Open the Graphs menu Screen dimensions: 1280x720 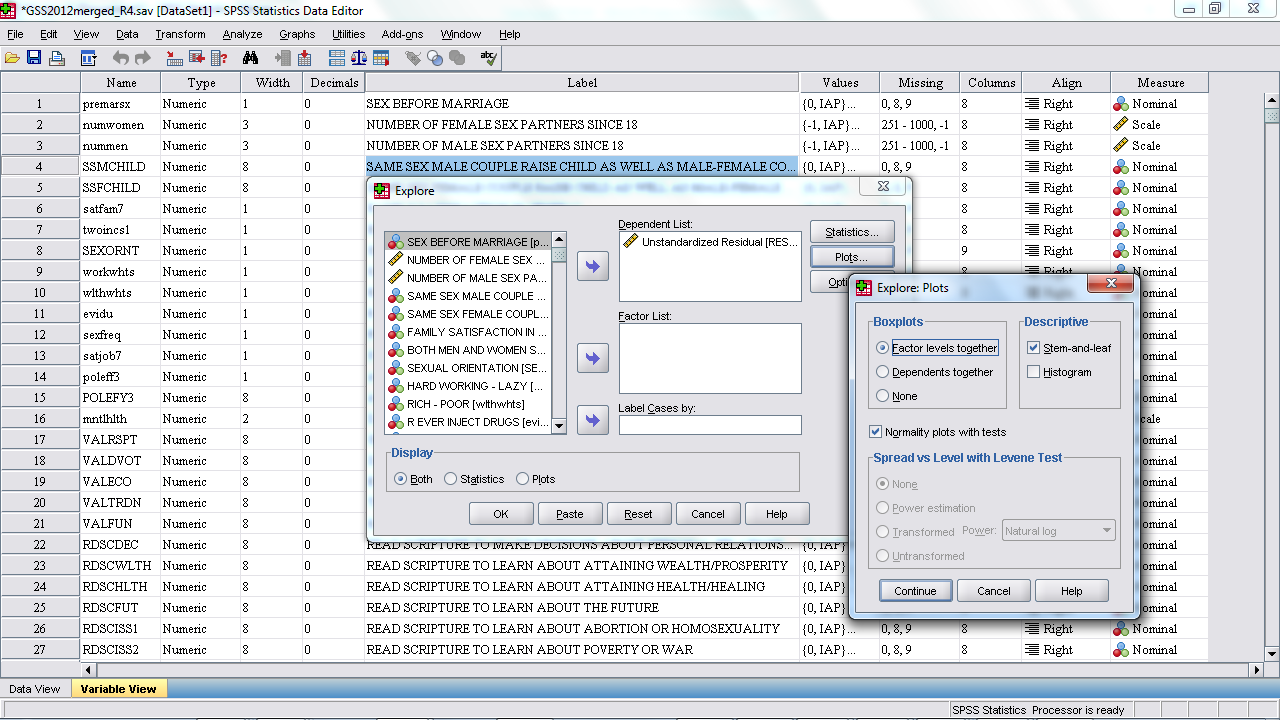click(x=297, y=34)
